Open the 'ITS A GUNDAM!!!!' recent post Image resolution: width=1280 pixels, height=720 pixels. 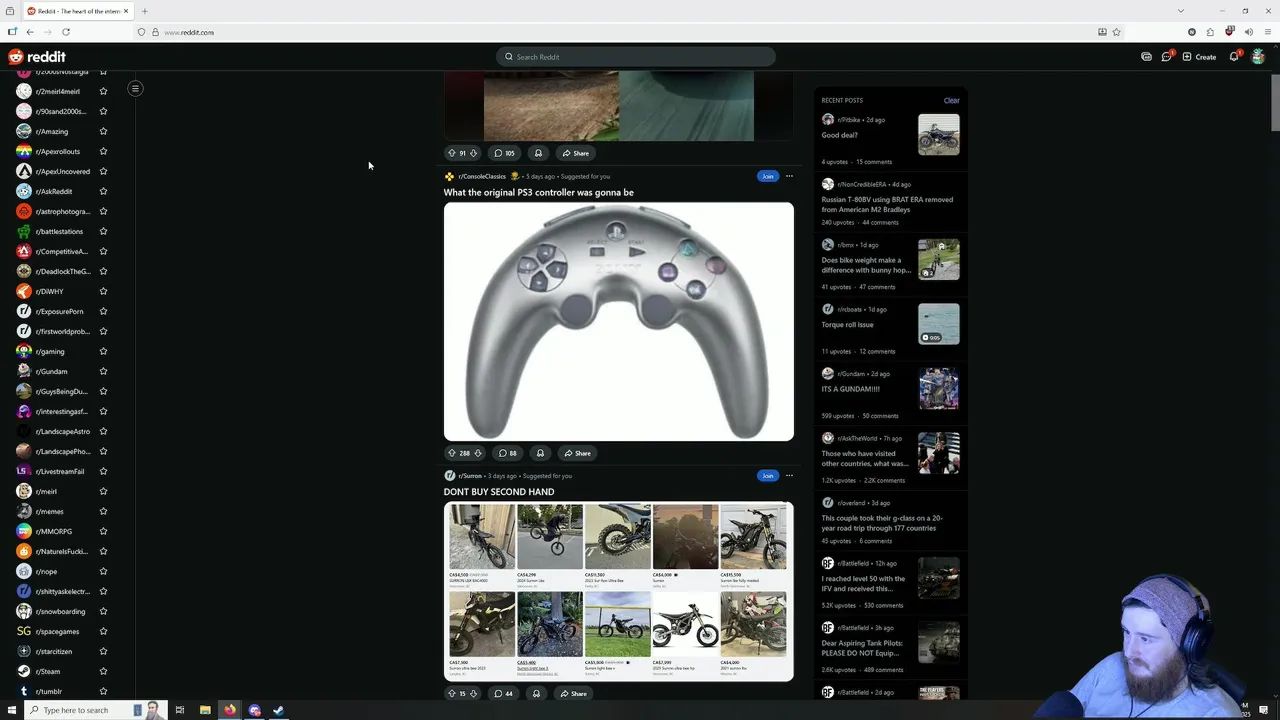(851, 389)
